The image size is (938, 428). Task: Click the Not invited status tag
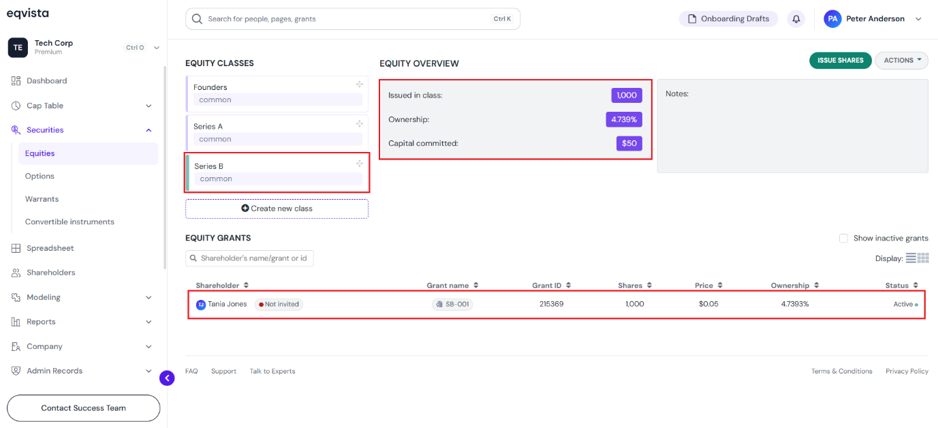pos(279,305)
